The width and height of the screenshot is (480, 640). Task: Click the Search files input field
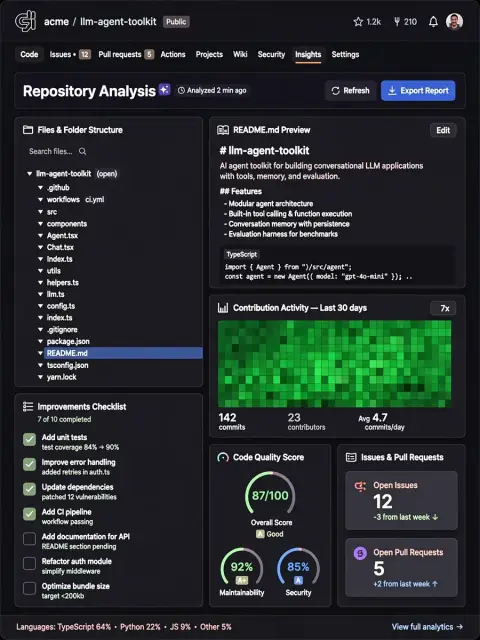(57, 151)
